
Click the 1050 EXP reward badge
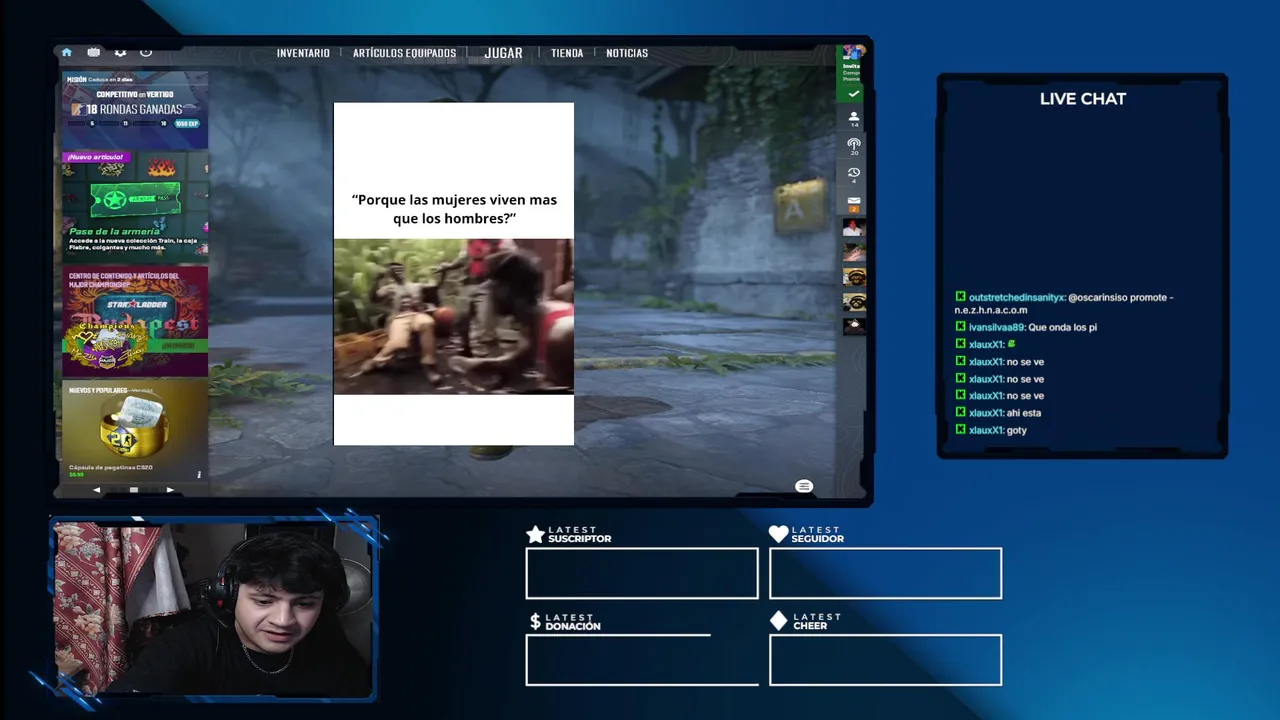tap(186, 124)
